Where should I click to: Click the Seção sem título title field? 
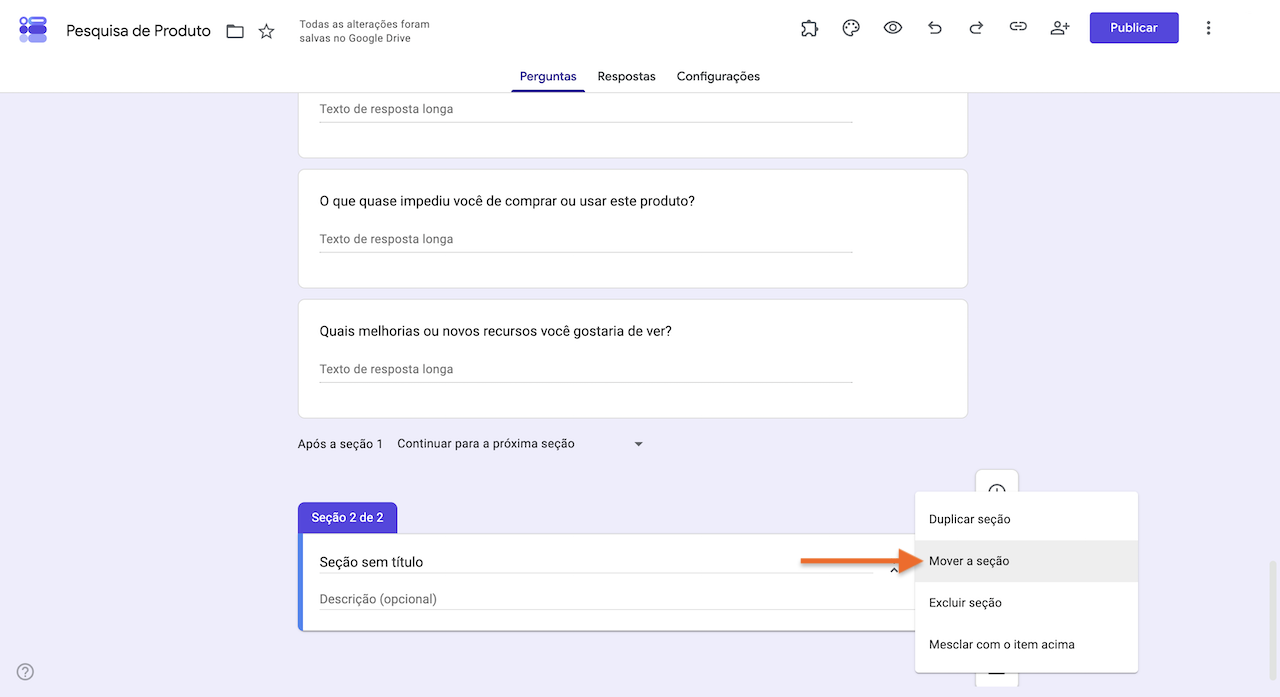[596, 562]
